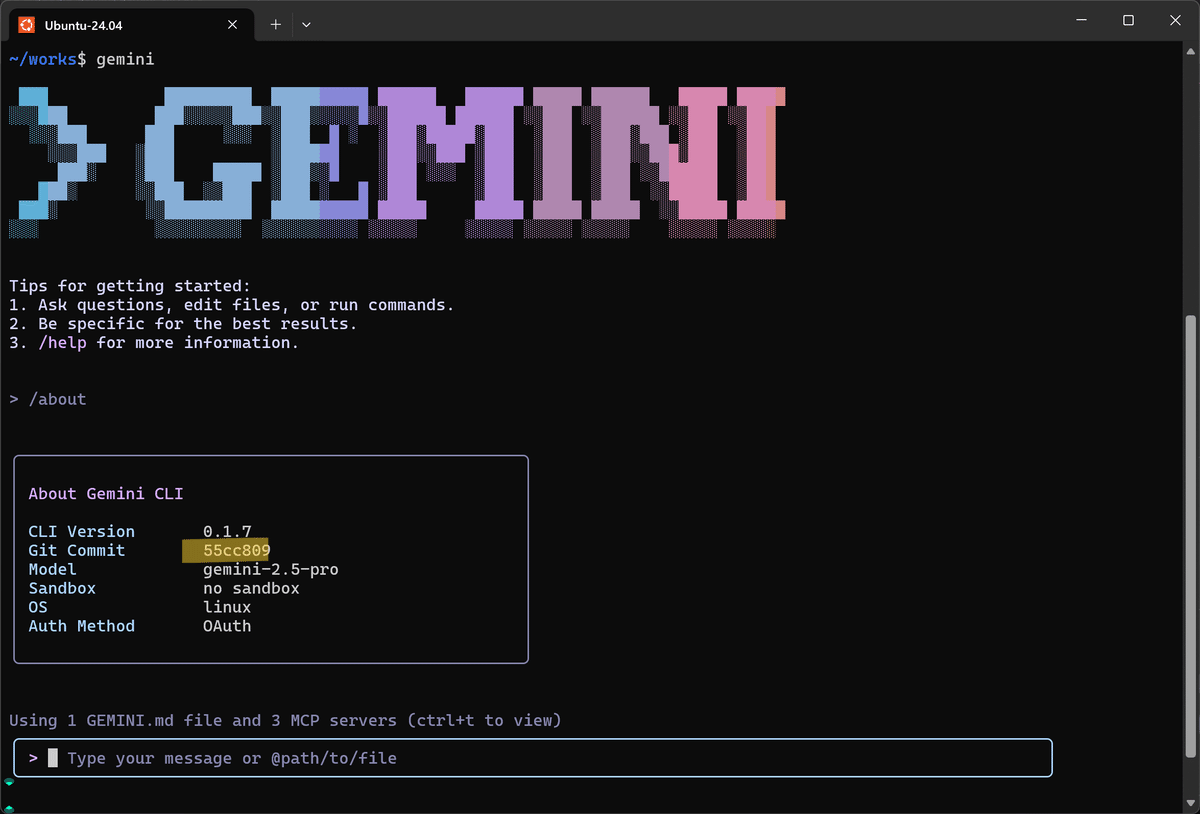
Task: Close the Ubuntu-24.04 tab
Action: 232,24
